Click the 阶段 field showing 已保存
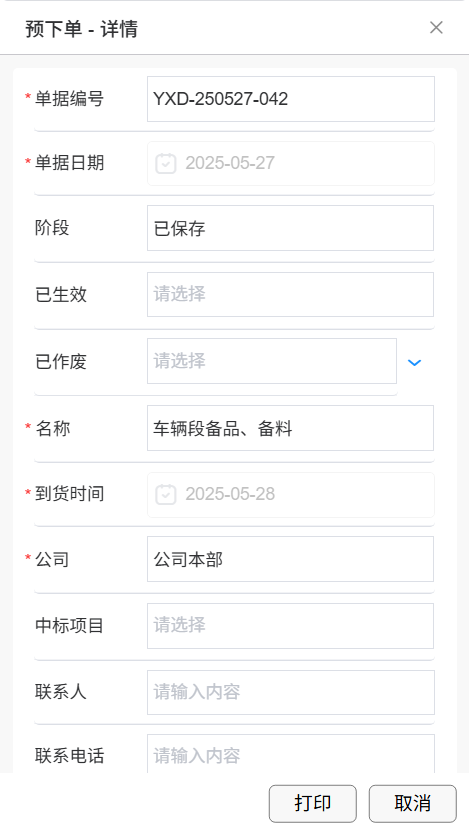Screen dimensions: 469x834 click(x=290, y=228)
